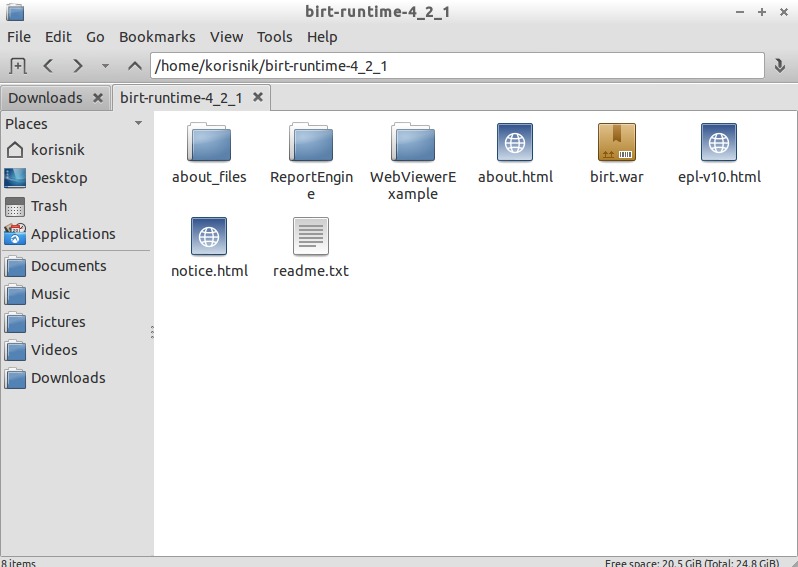The width and height of the screenshot is (798, 567).
Task: Select the about.html file
Action: tap(515, 154)
